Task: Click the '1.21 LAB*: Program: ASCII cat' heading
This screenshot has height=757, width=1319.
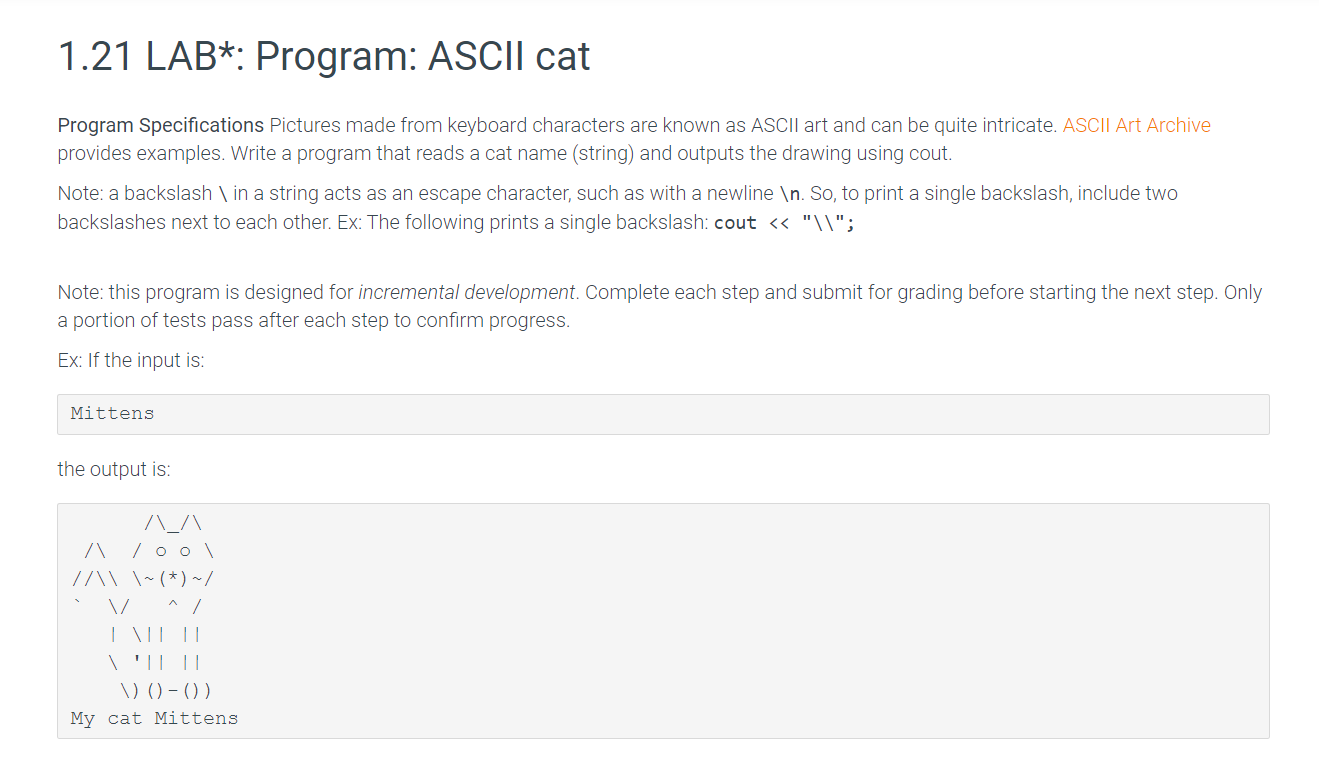Action: pos(324,56)
